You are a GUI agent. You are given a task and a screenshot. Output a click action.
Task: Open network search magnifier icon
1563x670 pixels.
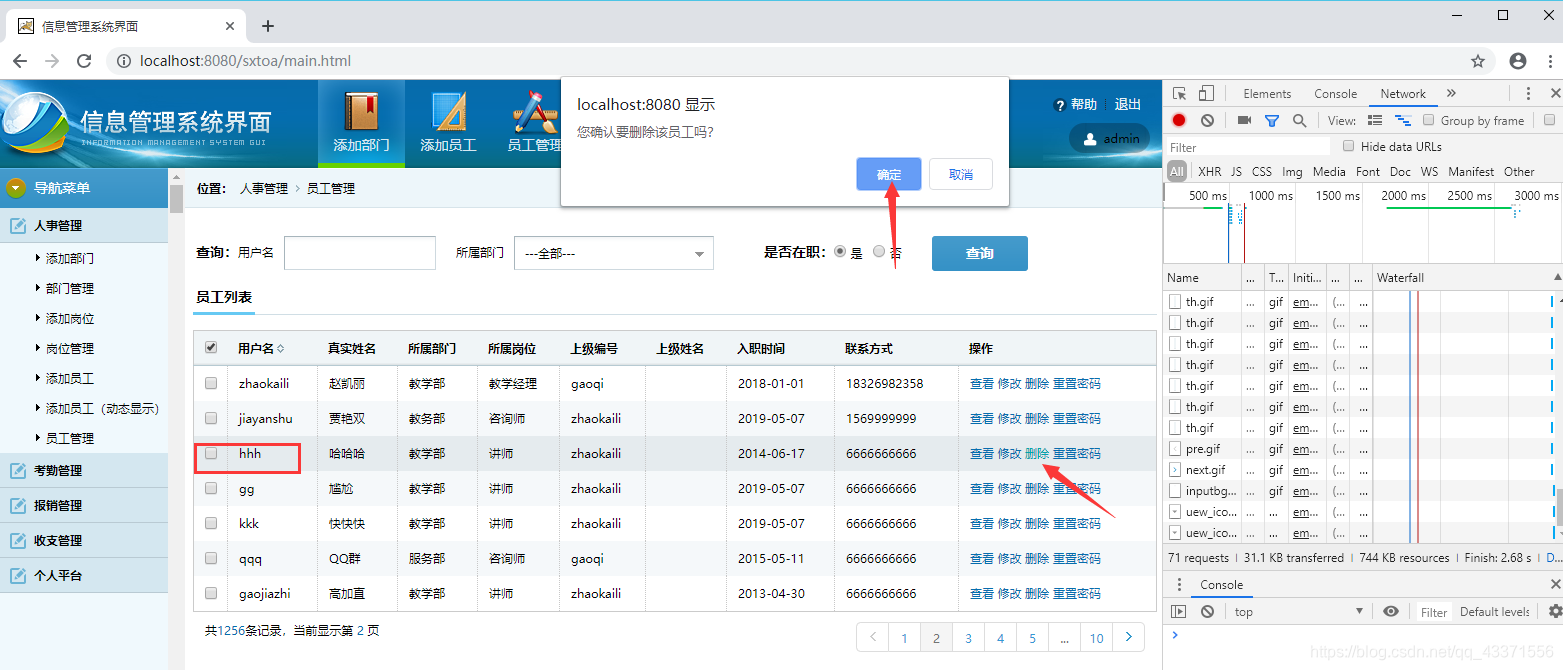(1299, 120)
